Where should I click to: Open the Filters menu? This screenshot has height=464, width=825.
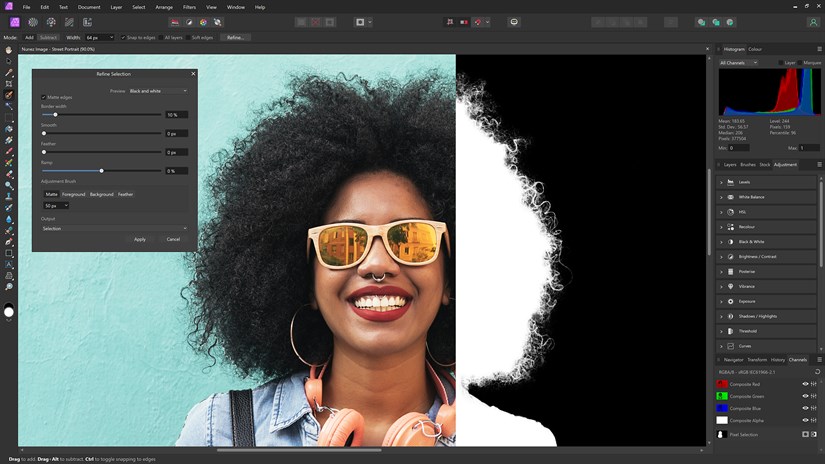189,7
